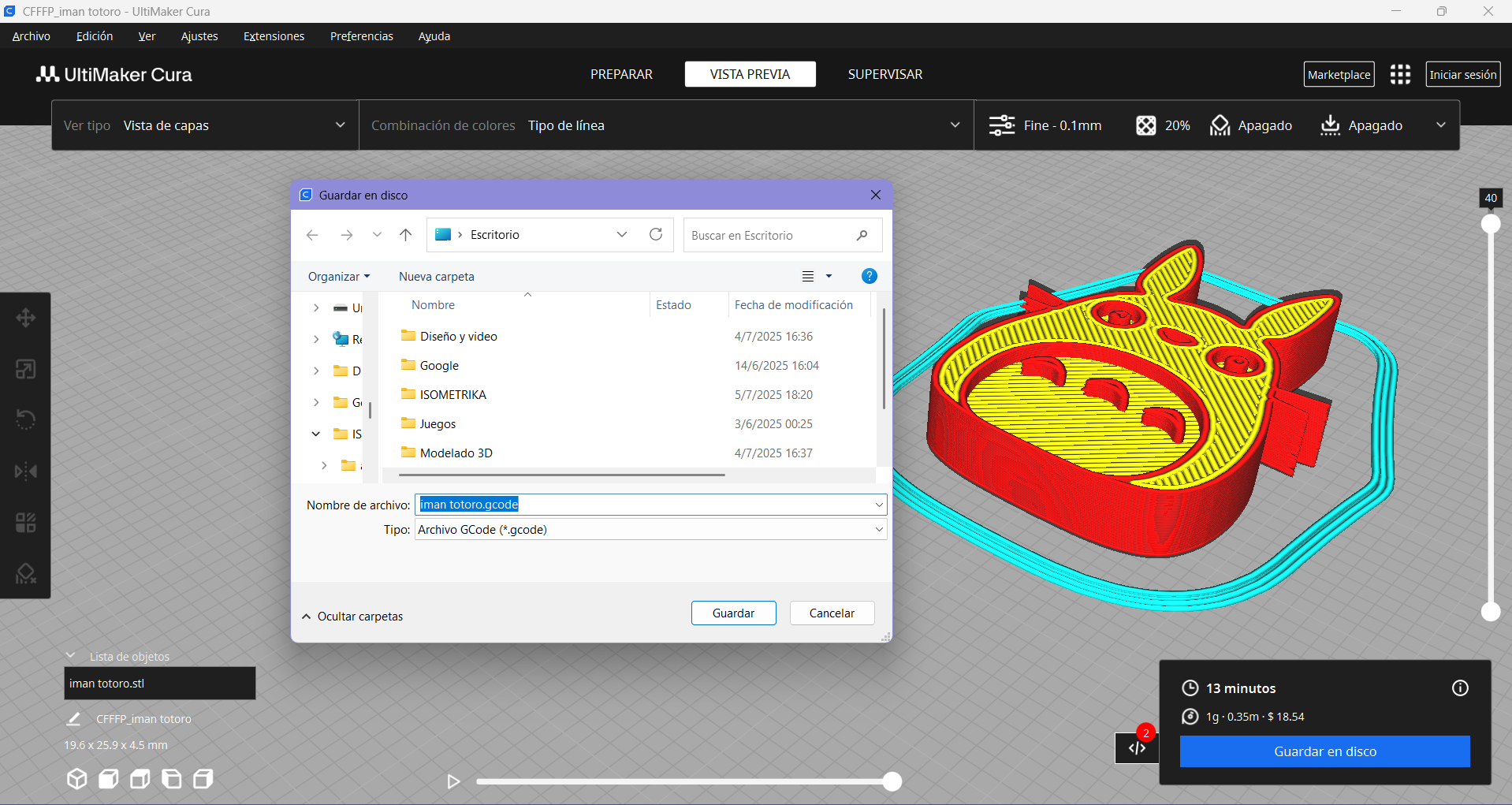The height and width of the screenshot is (805, 1512).
Task: Open the Extensiones menu
Action: 274,36
